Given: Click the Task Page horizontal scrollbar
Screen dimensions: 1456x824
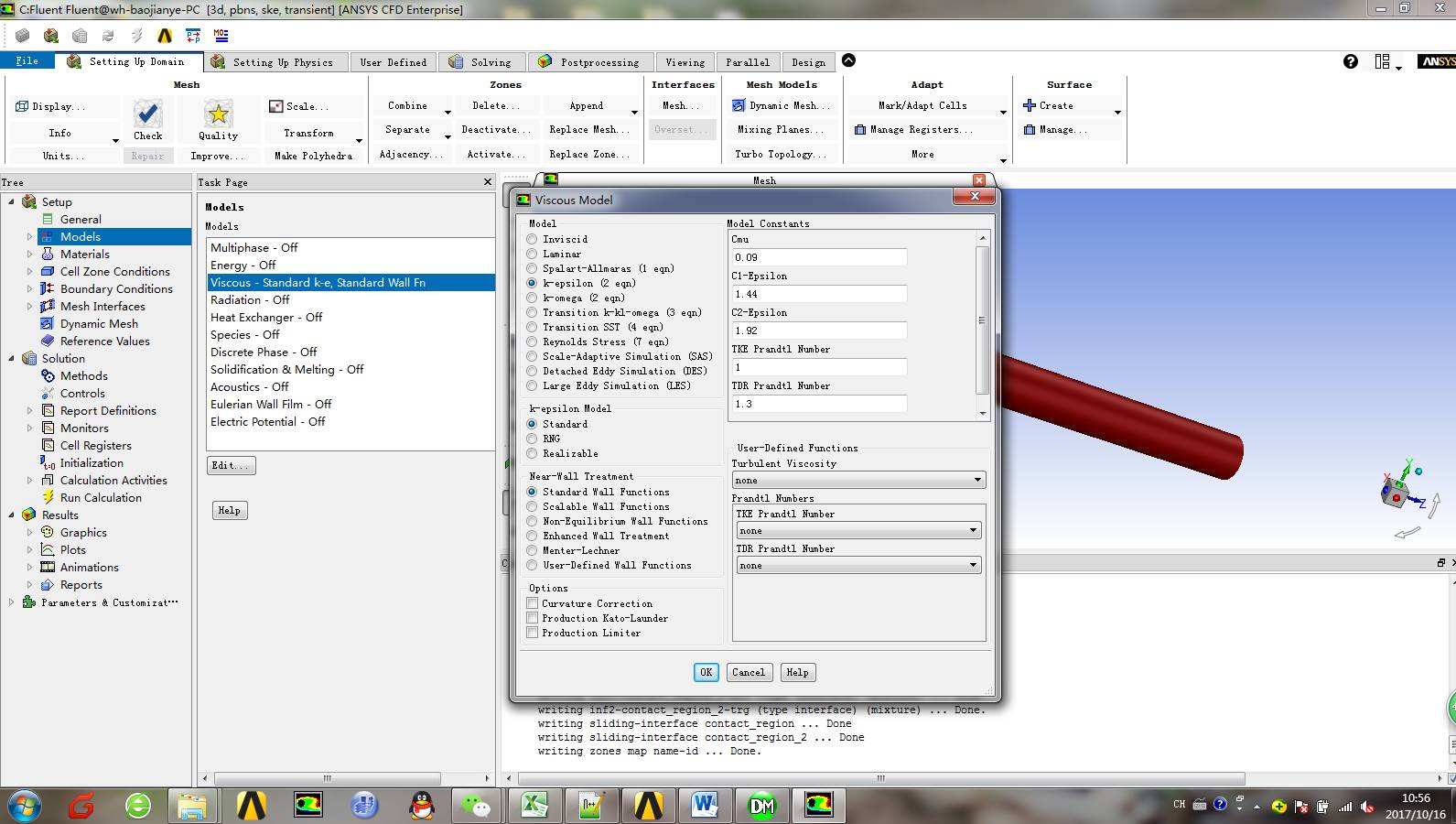Looking at the screenshot, I should click(327, 778).
